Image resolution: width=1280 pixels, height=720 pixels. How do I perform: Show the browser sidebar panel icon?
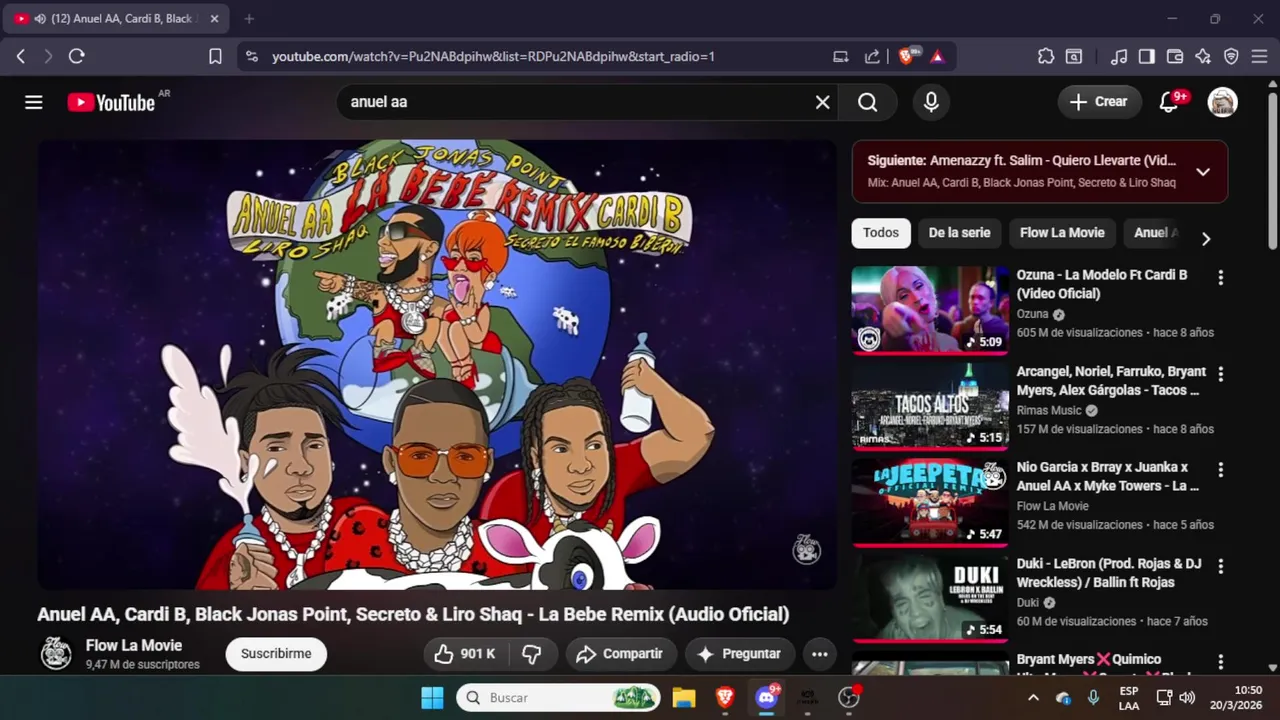tap(1147, 57)
